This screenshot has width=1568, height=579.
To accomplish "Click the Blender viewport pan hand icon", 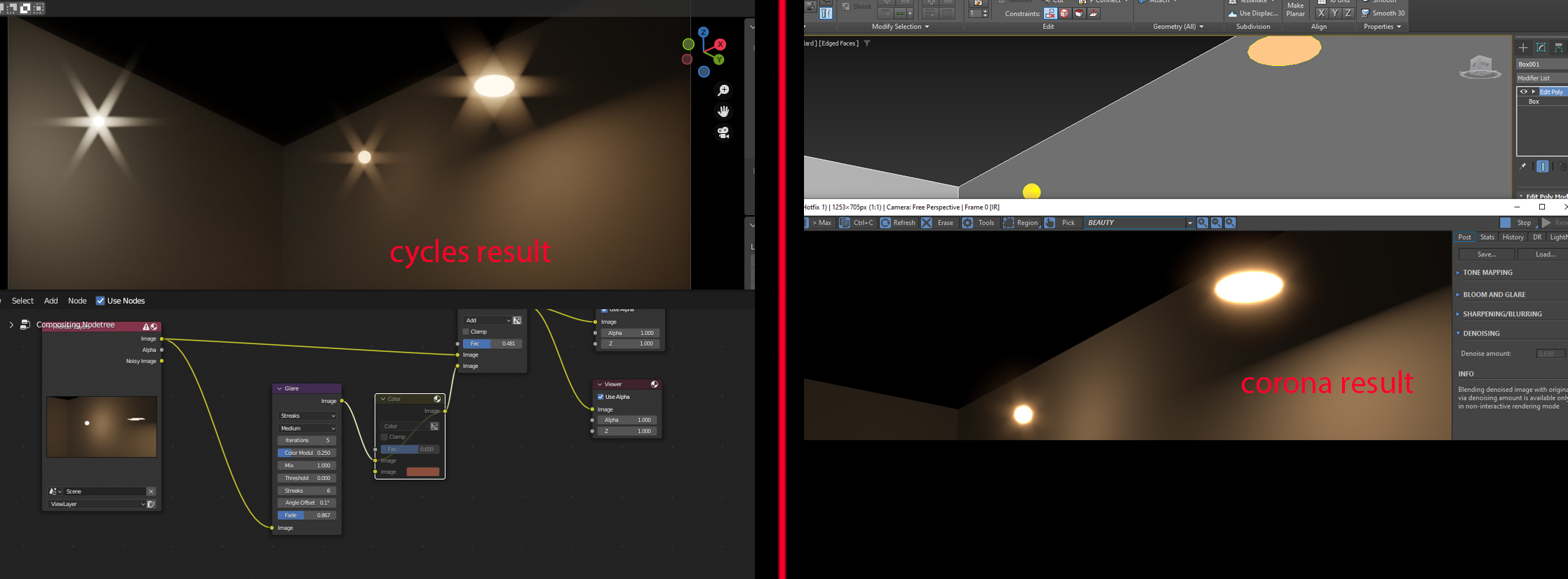I will point(723,111).
